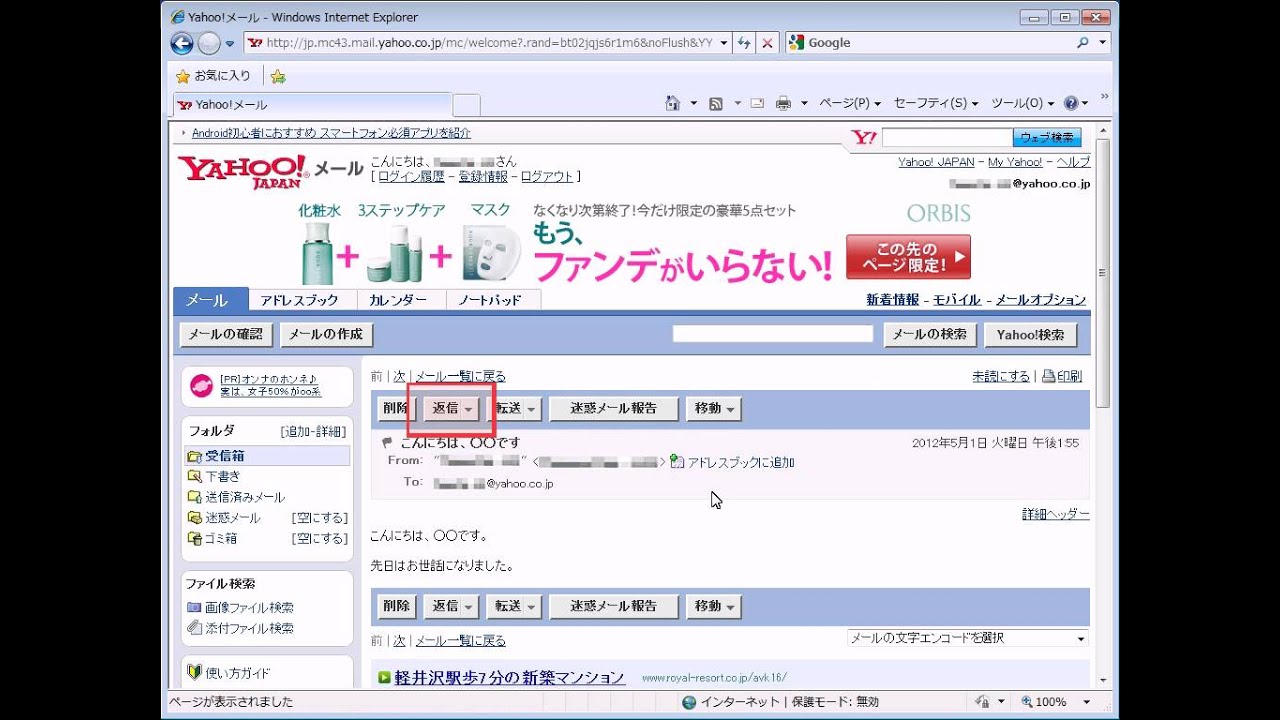
Task: Empty ゴミ箱 via its 空にする link
Action: (x=320, y=538)
